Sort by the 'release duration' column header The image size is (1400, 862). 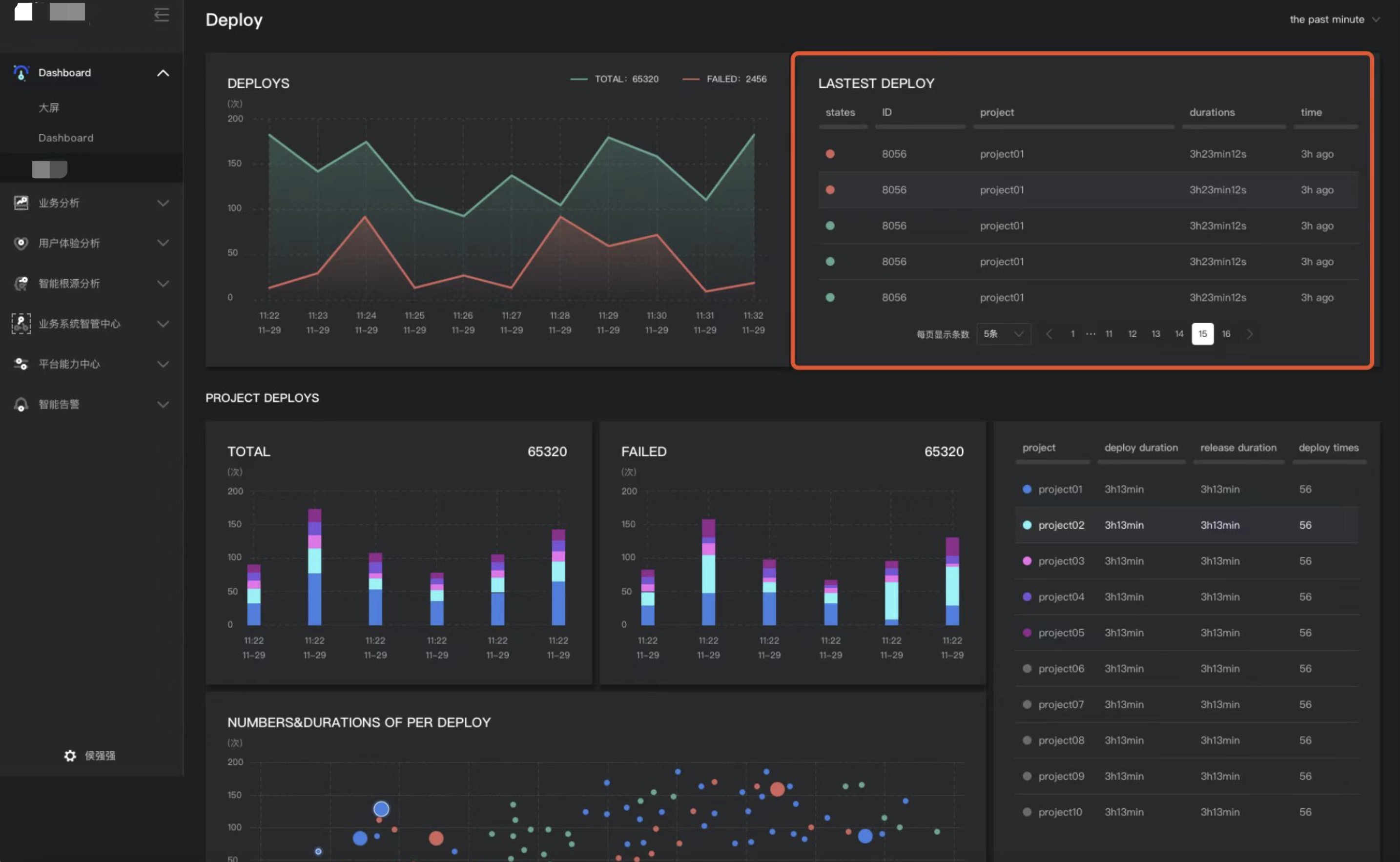pyautogui.click(x=1238, y=448)
